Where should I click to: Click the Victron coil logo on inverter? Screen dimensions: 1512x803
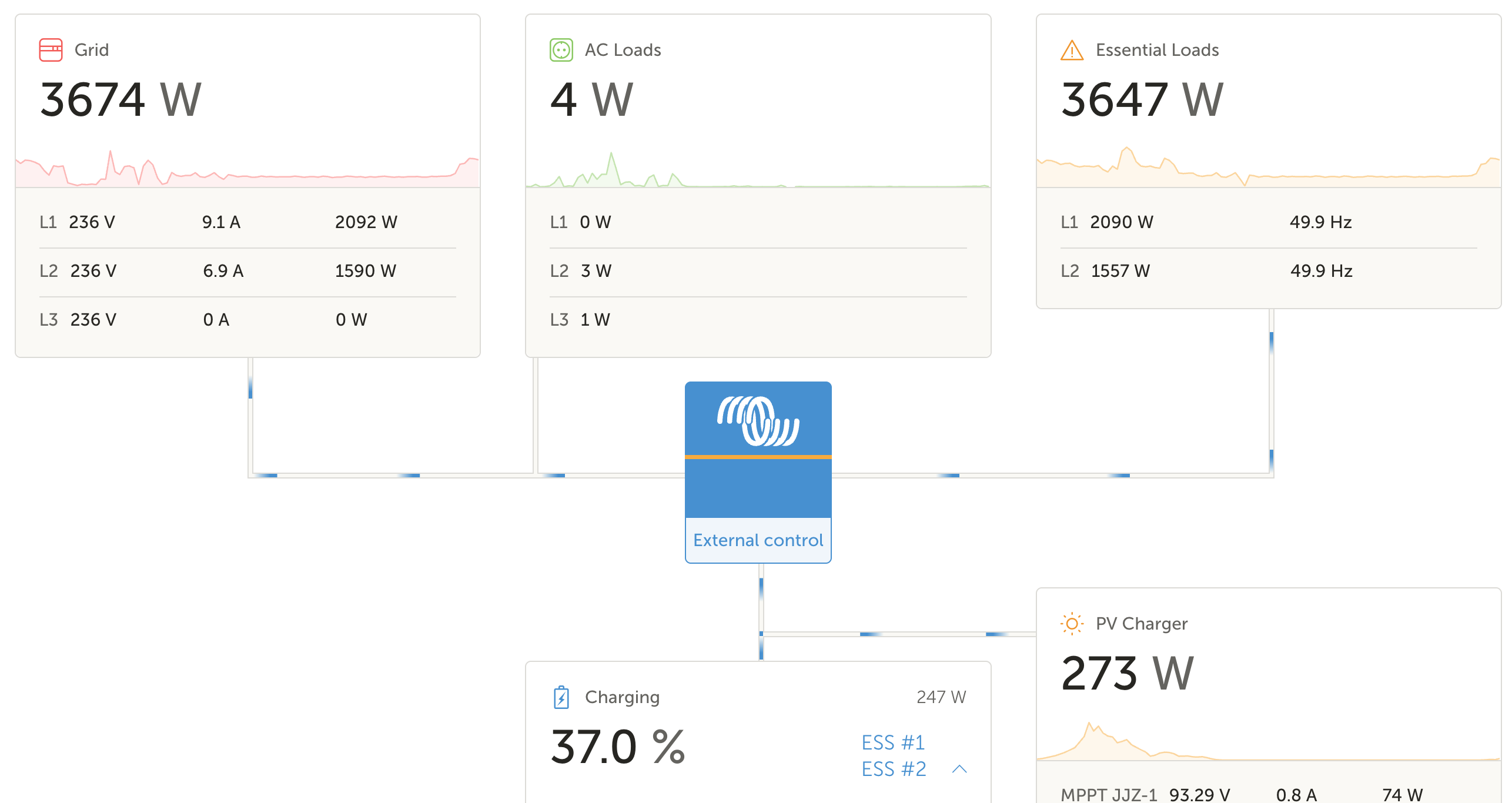tap(758, 421)
